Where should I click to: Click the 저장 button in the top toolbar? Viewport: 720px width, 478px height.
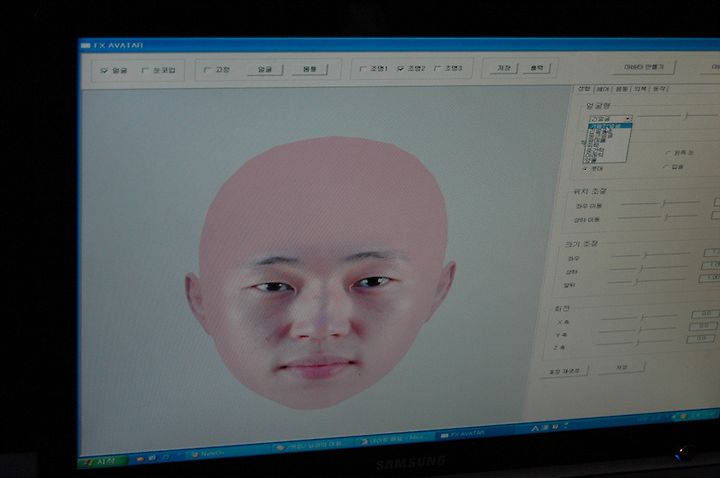point(503,68)
